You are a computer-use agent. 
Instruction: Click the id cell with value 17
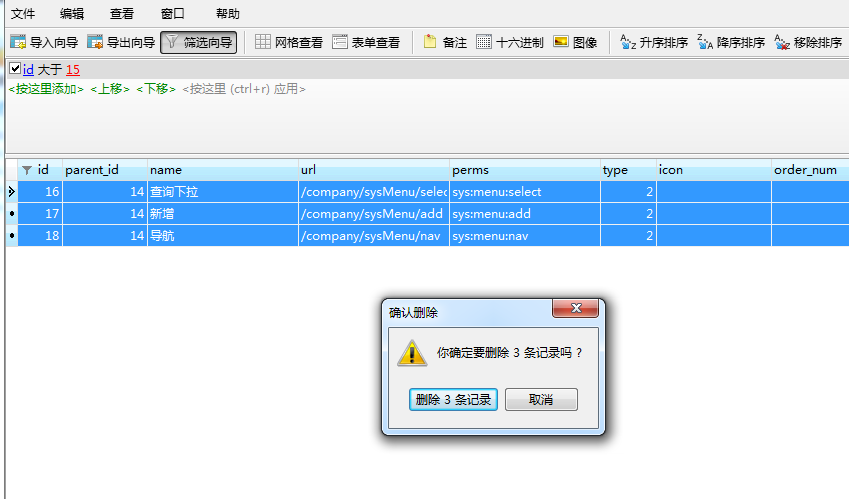click(40, 214)
